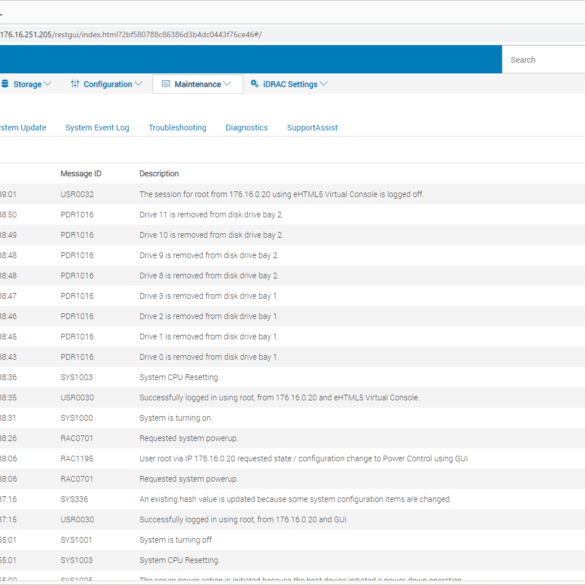Focus the Search input field
This screenshot has width=585, height=585.
point(544,60)
